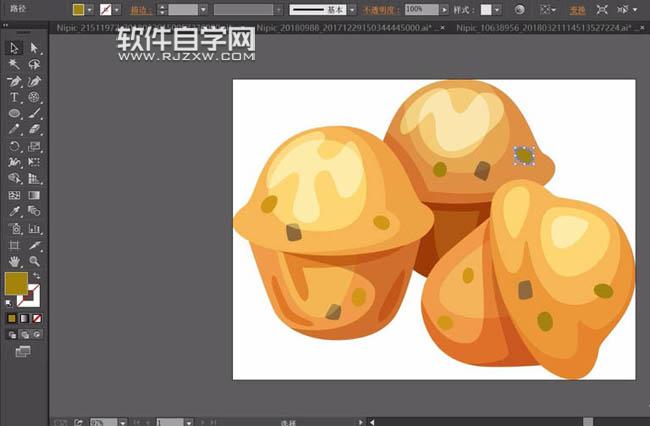Select the Free Transform tool
This screenshot has height=426, width=650.
(x=34, y=162)
